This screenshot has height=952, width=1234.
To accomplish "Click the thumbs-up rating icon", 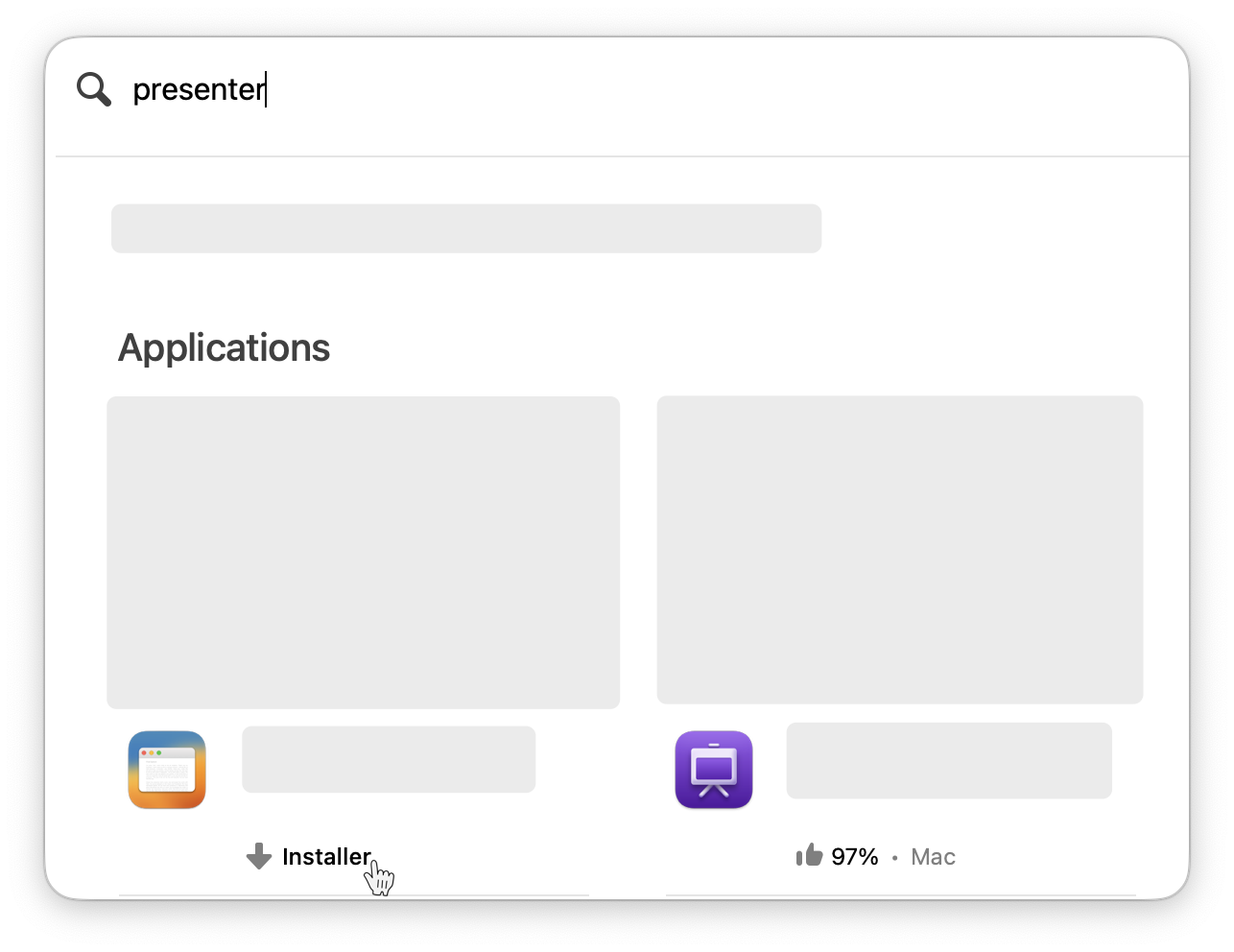I will click(809, 855).
